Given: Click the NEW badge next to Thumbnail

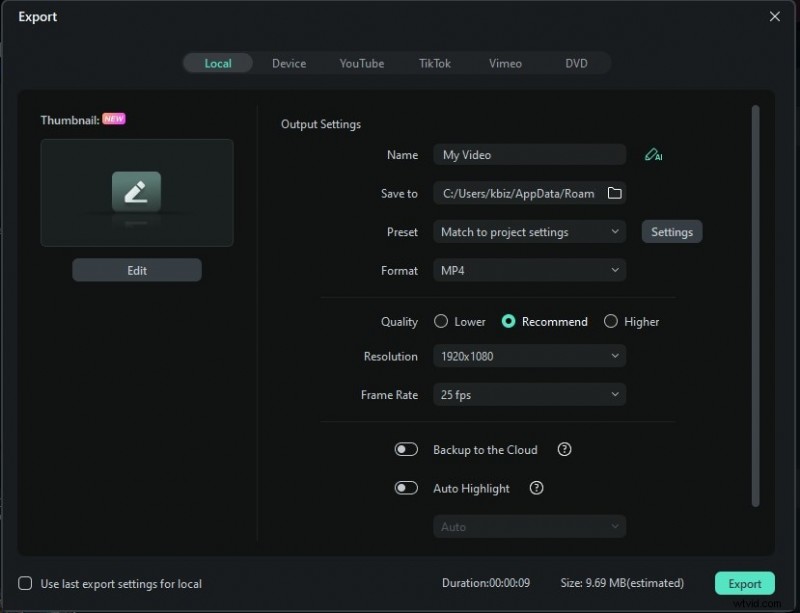Looking at the screenshot, I should (114, 119).
